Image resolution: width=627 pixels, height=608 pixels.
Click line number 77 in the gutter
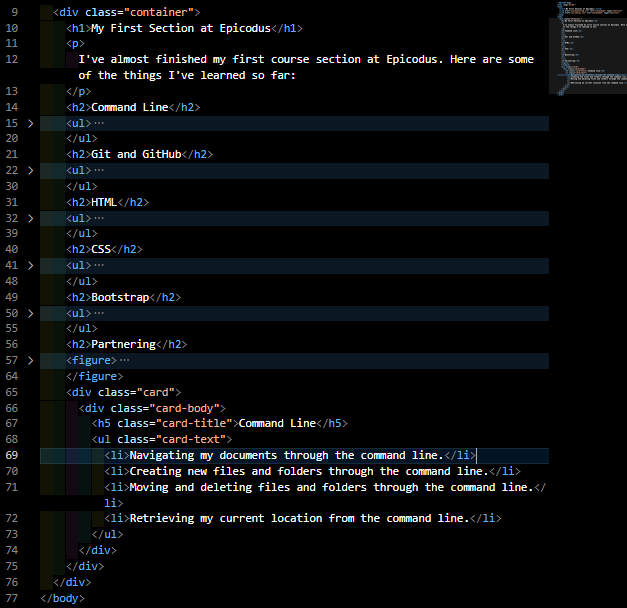tap(12, 598)
